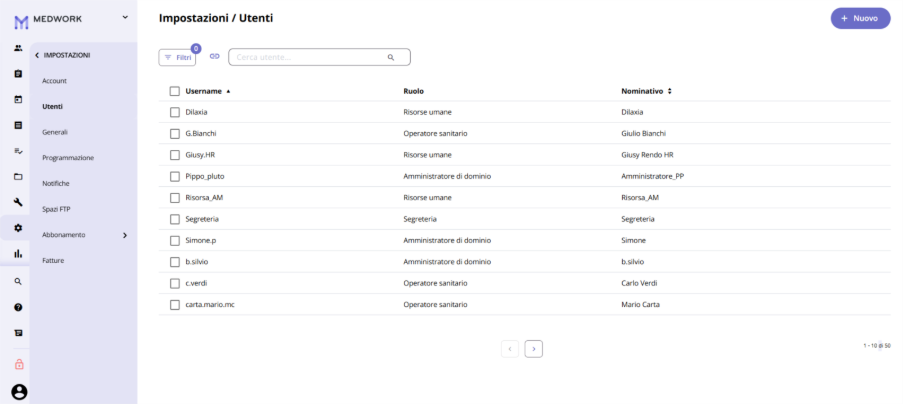The image size is (903, 405).
Task: Open the folder icon in sidebar
Action: click(x=18, y=177)
